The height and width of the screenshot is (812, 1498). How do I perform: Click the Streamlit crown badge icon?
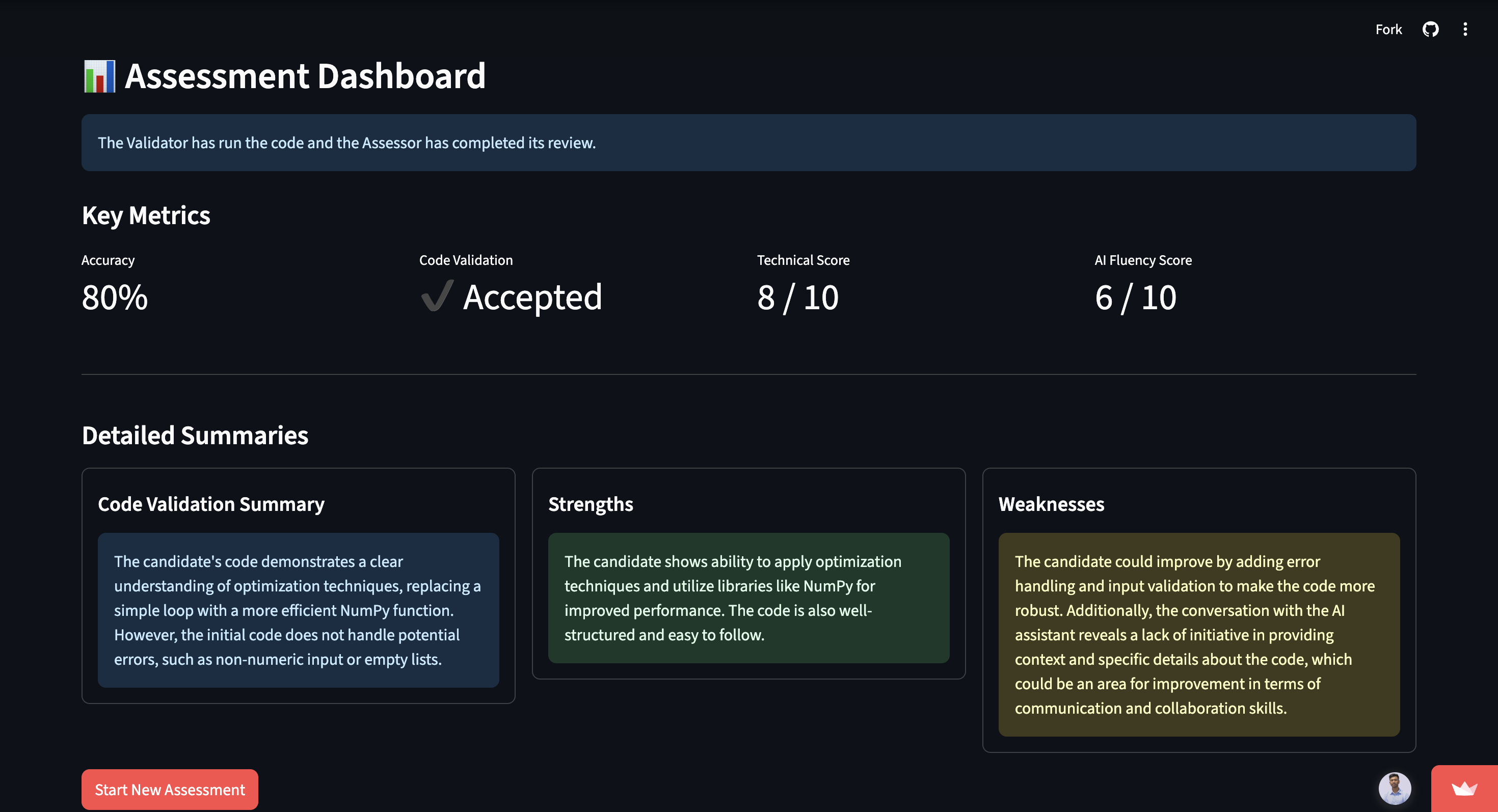pyautogui.click(x=1464, y=789)
